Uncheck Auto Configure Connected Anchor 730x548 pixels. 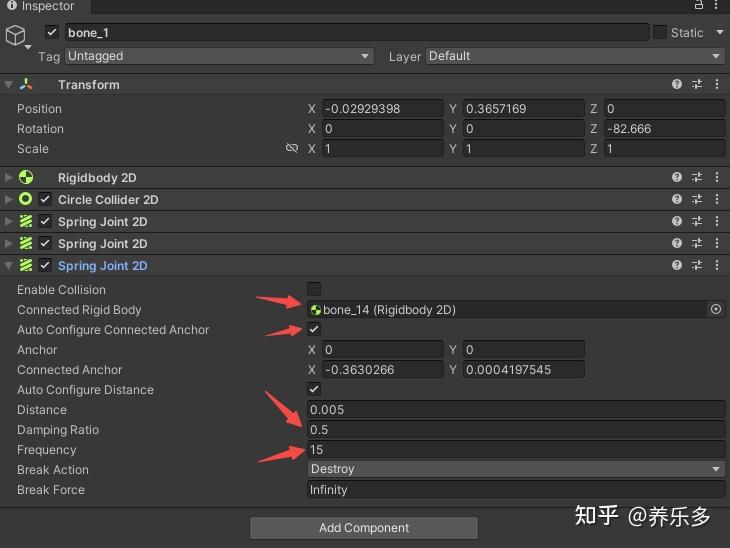point(314,329)
